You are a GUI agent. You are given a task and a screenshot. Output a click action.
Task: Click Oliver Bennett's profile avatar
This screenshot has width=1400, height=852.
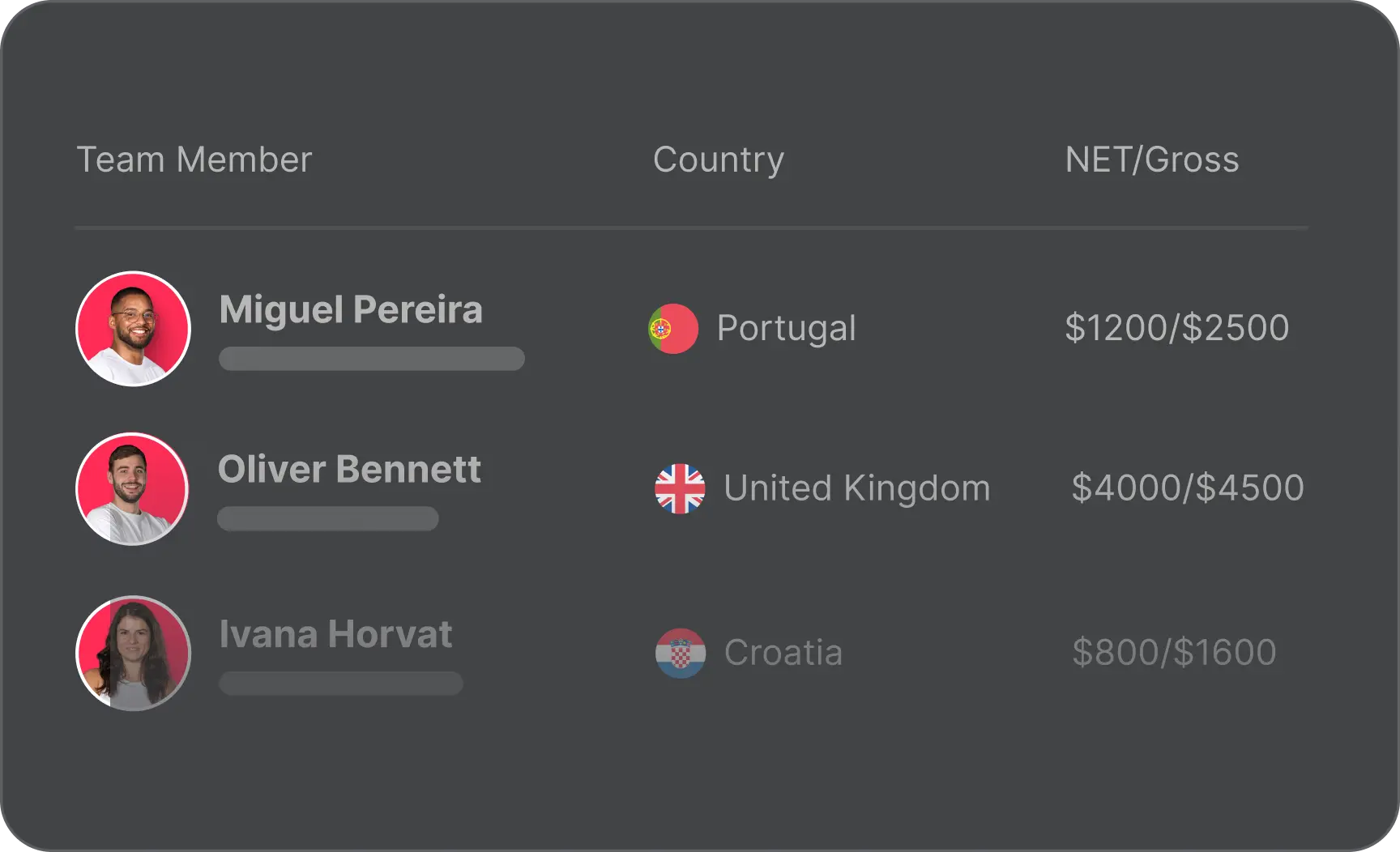pyautogui.click(x=133, y=489)
